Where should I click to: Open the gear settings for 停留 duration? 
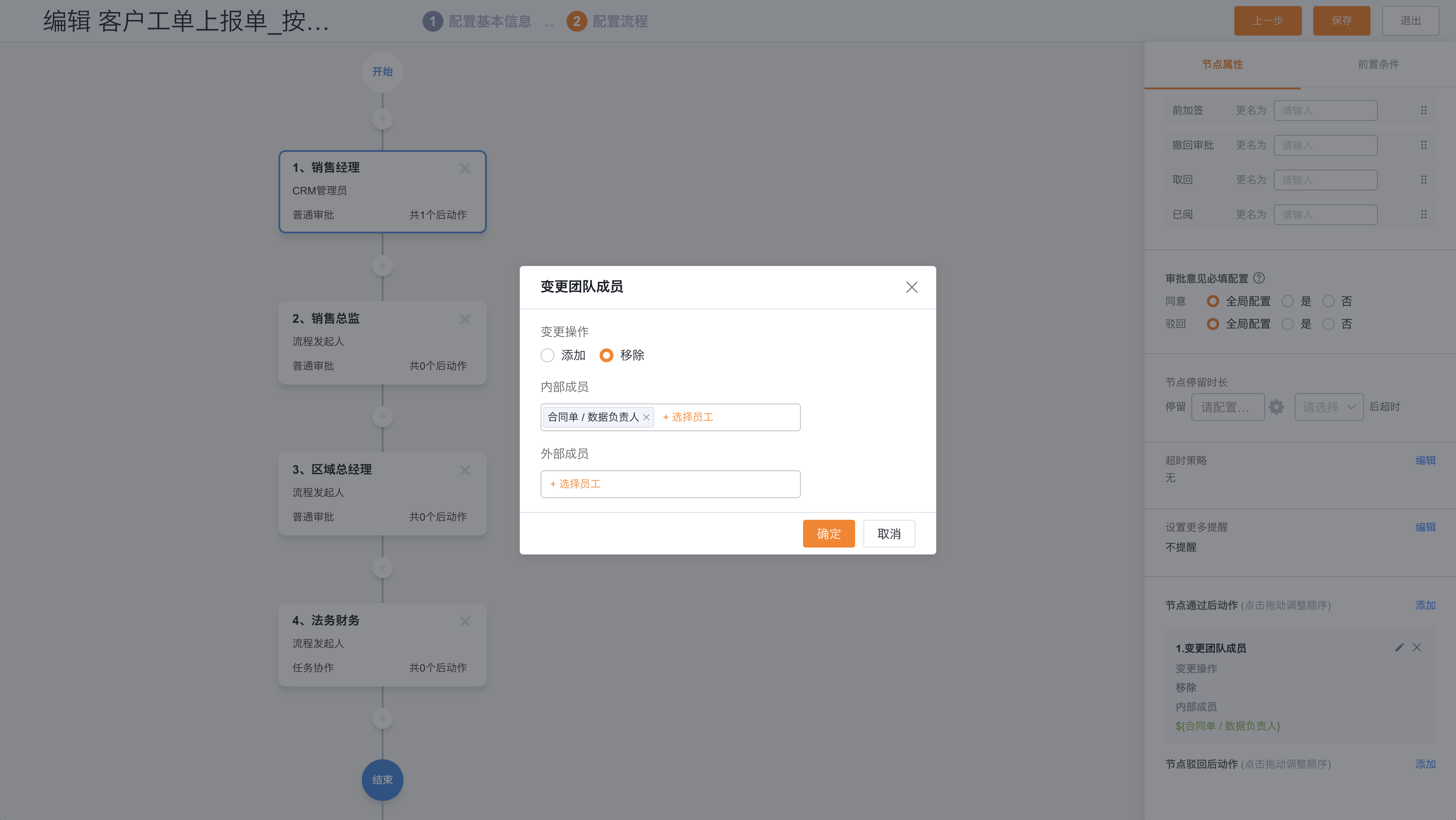1276,407
